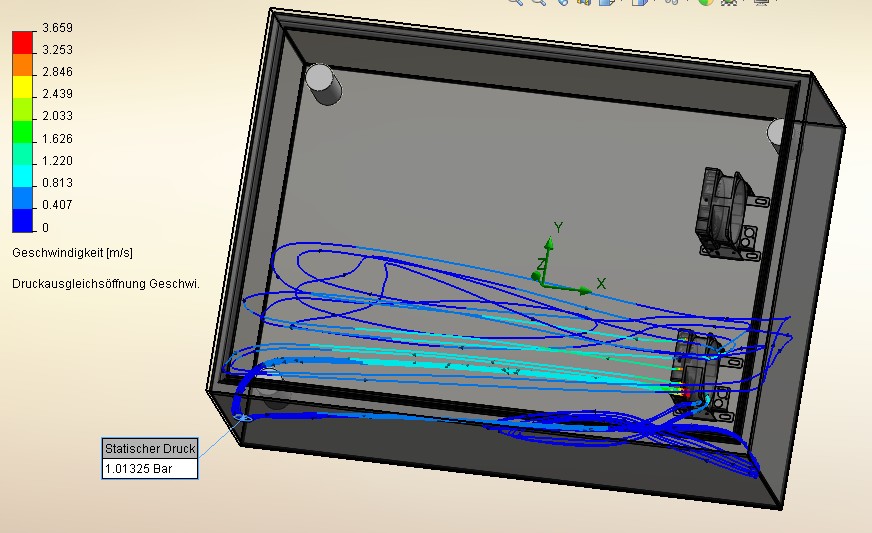Select the orange band of the velocity legend
The image size is (872, 533).
(x=23, y=65)
